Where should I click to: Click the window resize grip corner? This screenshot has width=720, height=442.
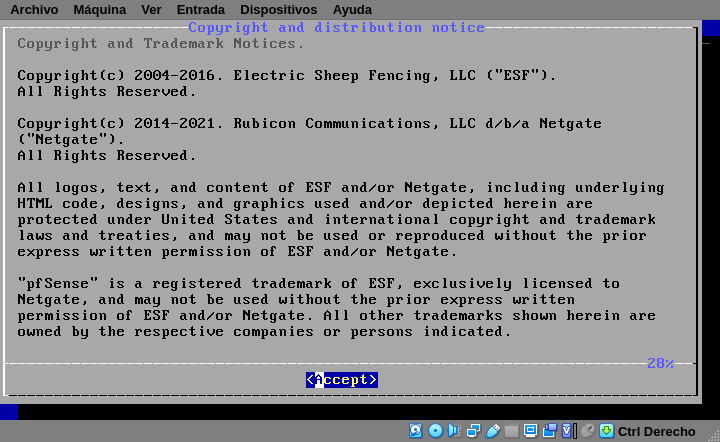714,436
